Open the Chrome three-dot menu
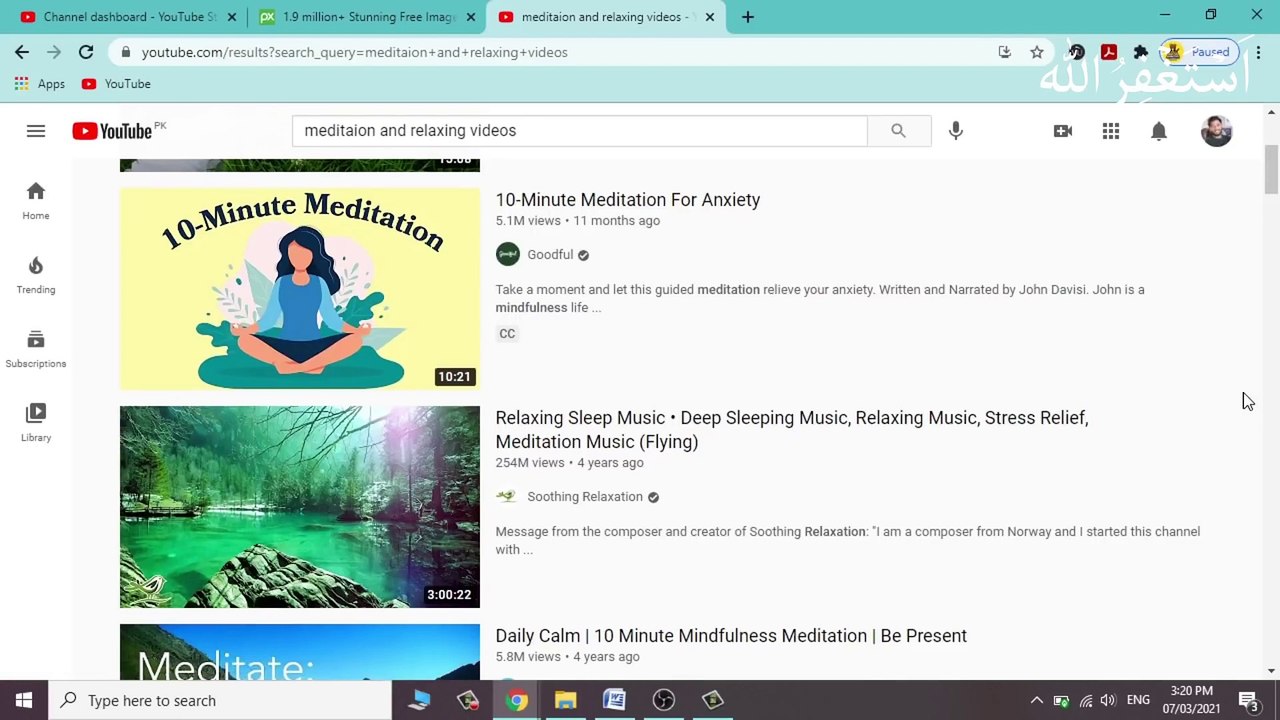The width and height of the screenshot is (1280, 720). [x=1258, y=52]
